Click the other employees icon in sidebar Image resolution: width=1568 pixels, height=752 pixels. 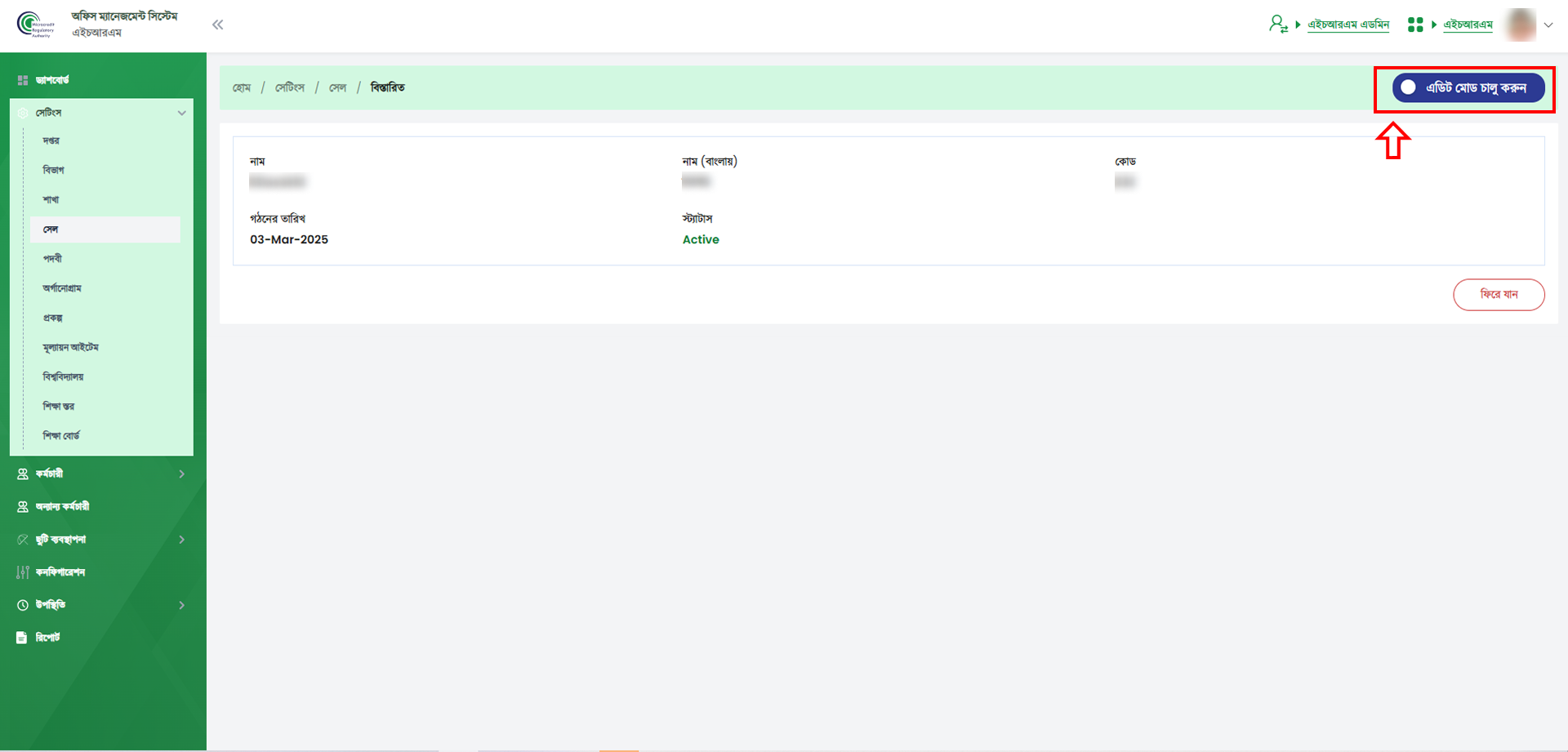[23, 506]
